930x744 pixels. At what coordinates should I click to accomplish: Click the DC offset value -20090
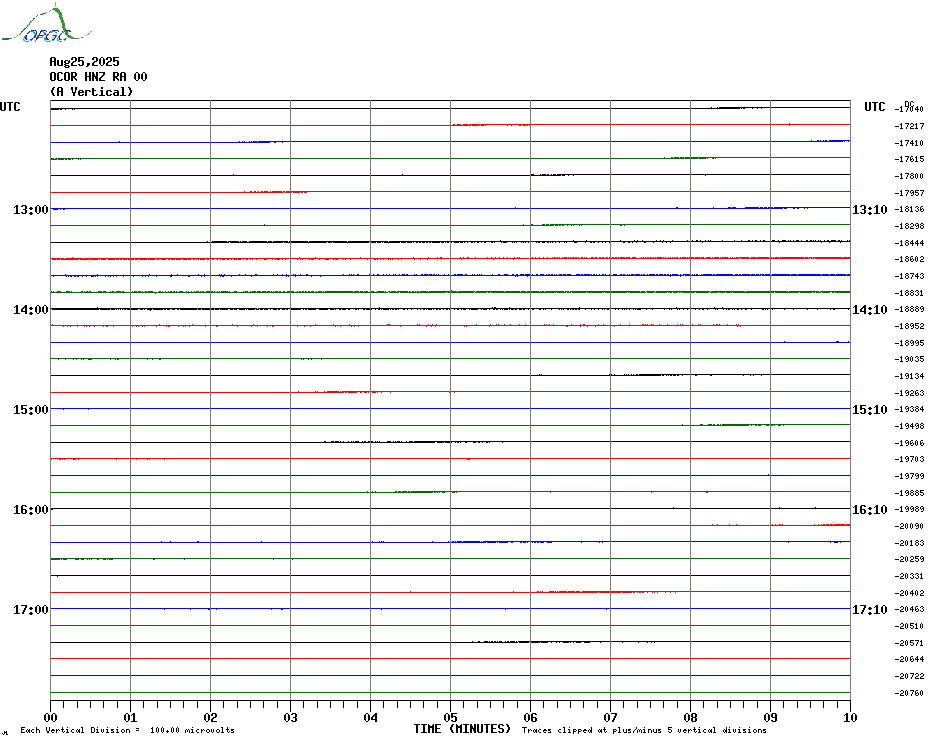click(909, 526)
